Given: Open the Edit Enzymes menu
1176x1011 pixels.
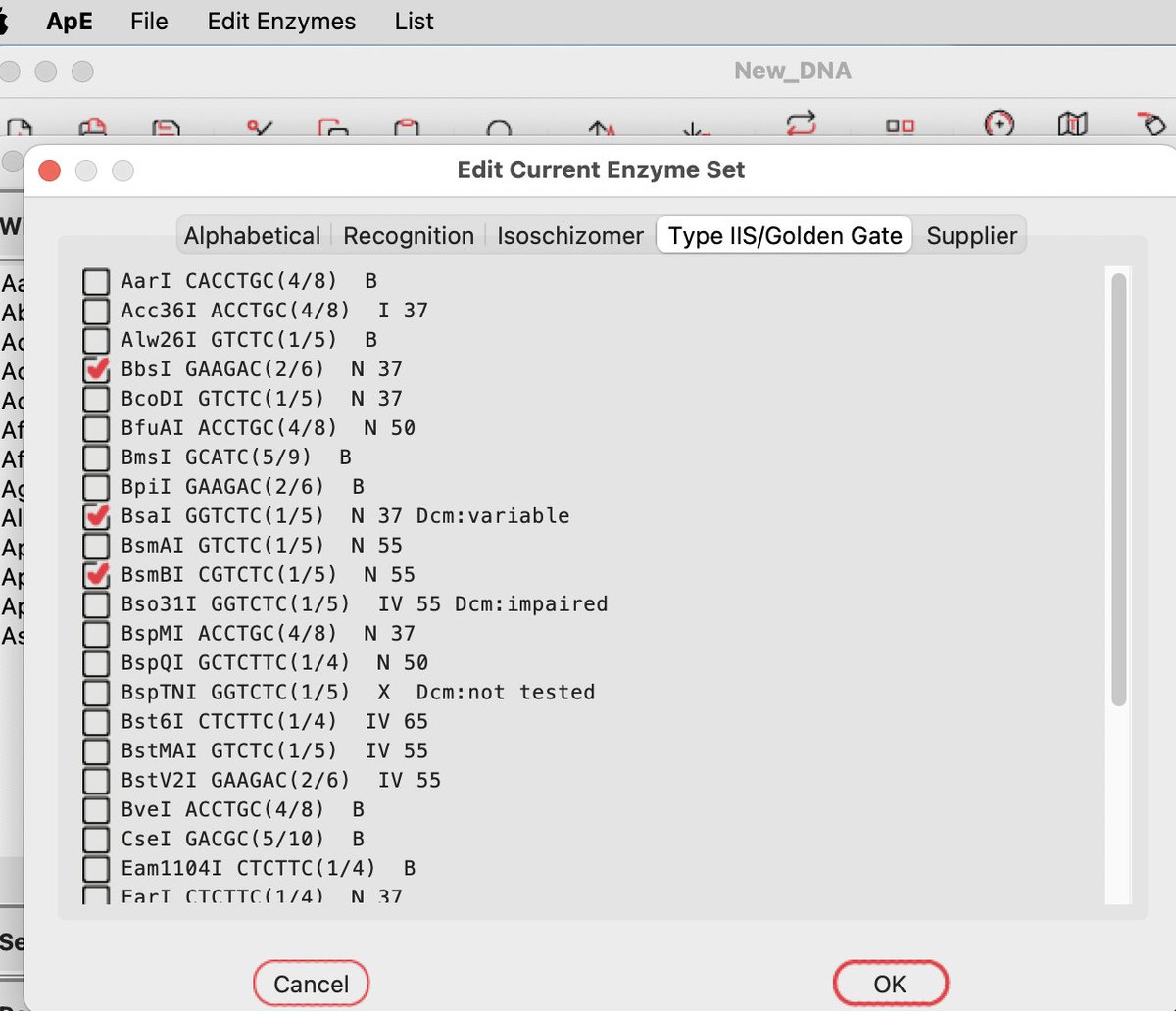Looking at the screenshot, I should 281,22.
